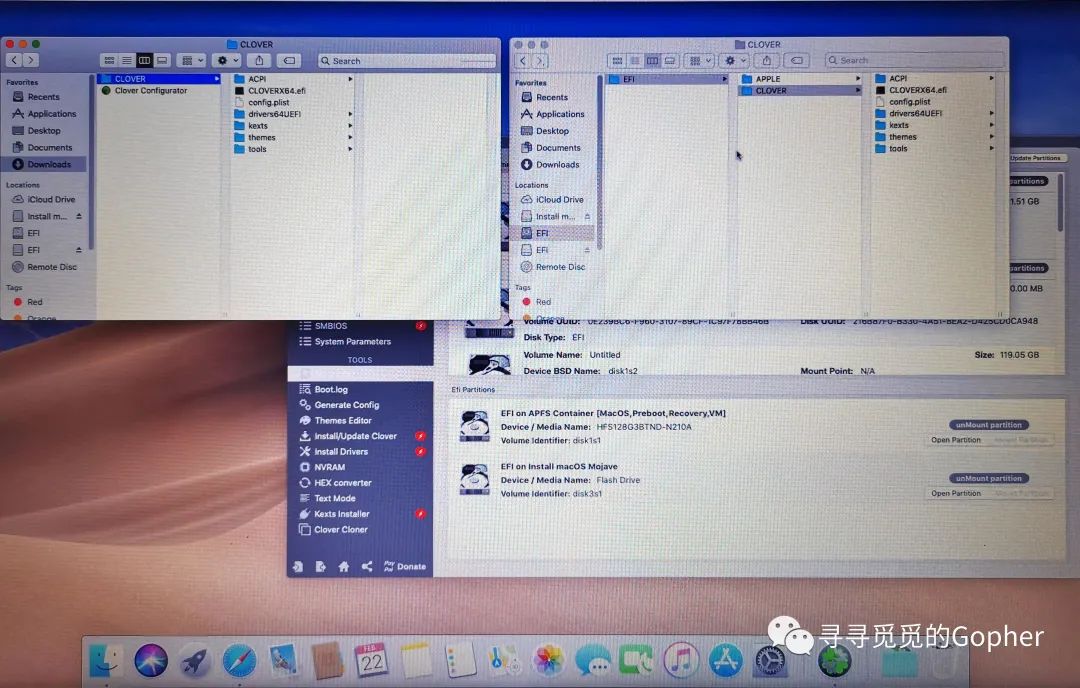1080x688 pixels.
Task: Click Clover Configurator share icon
Action: pos(366,567)
